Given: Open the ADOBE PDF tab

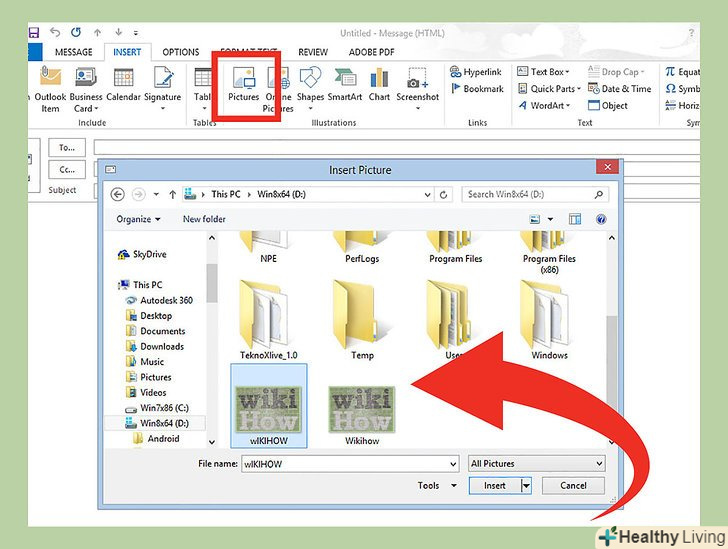Looking at the screenshot, I should click(371, 52).
